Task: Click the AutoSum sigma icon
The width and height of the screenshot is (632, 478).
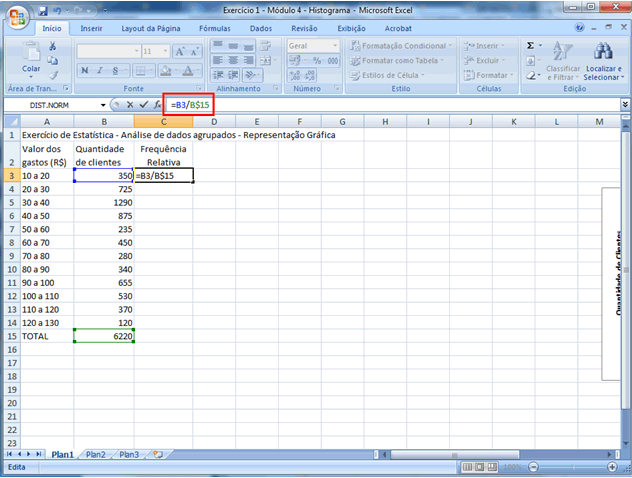Action: pos(530,46)
